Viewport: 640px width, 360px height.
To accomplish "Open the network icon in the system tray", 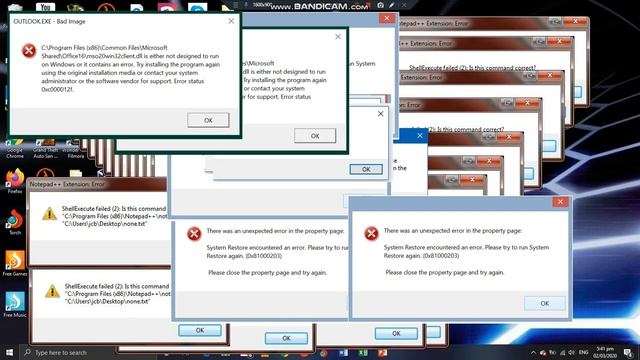I will [562, 353].
